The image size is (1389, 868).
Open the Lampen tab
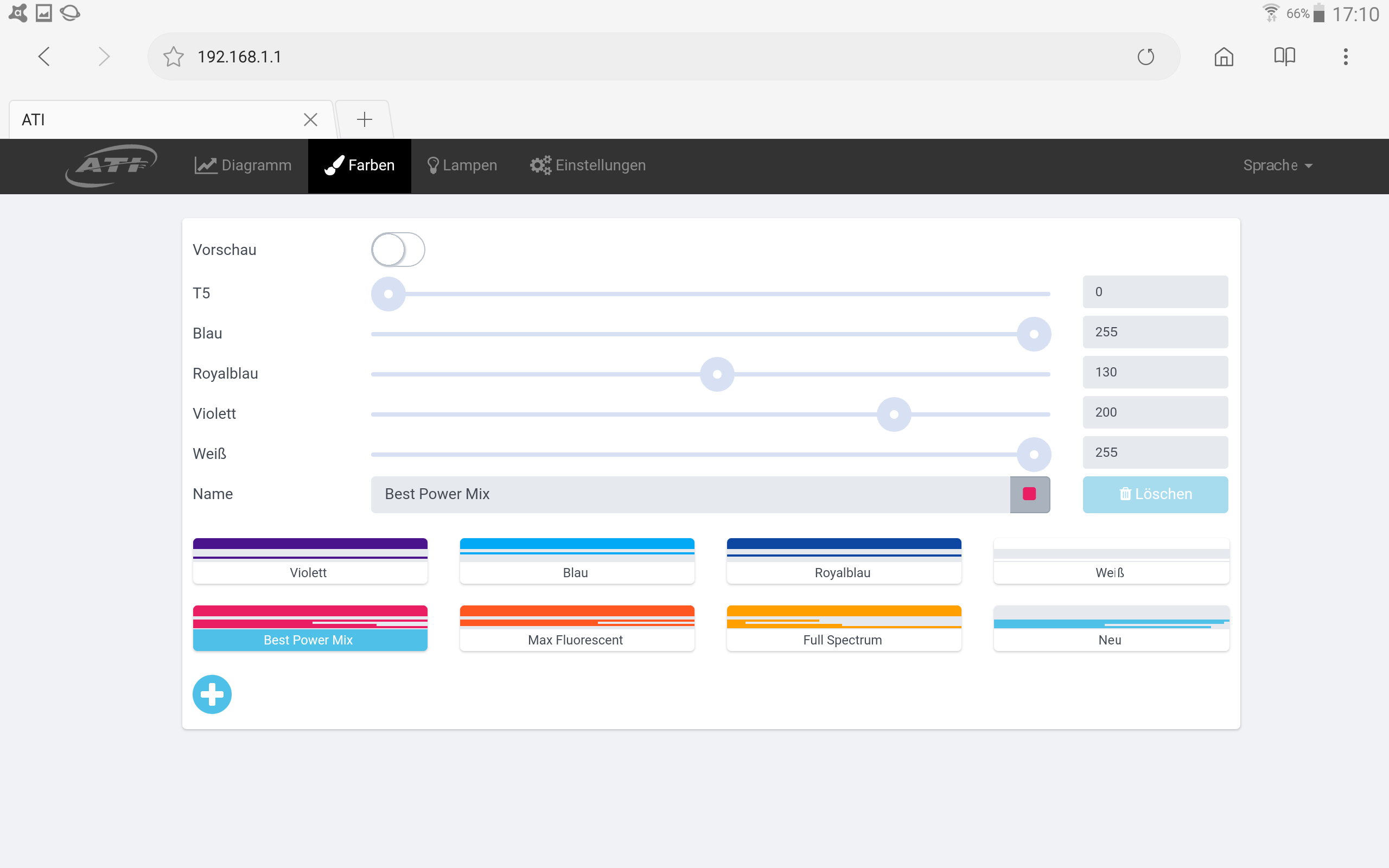coord(462,165)
